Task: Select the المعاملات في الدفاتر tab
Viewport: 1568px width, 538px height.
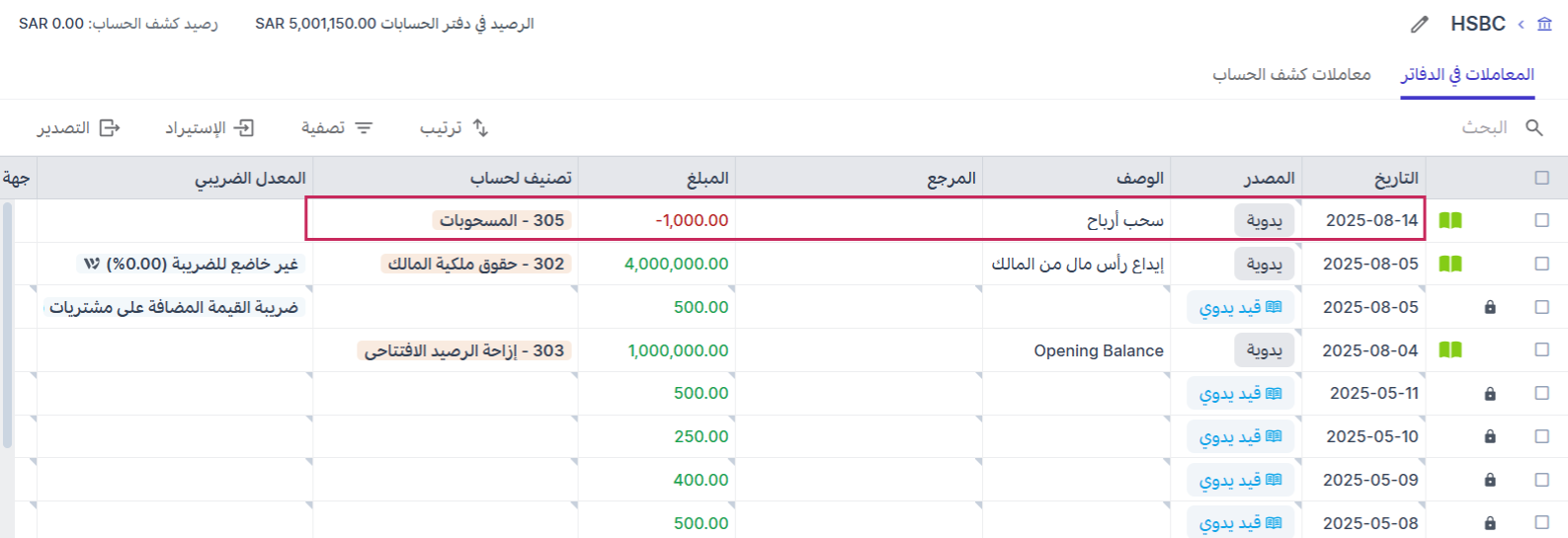Action: click(x=1467, y=74)
